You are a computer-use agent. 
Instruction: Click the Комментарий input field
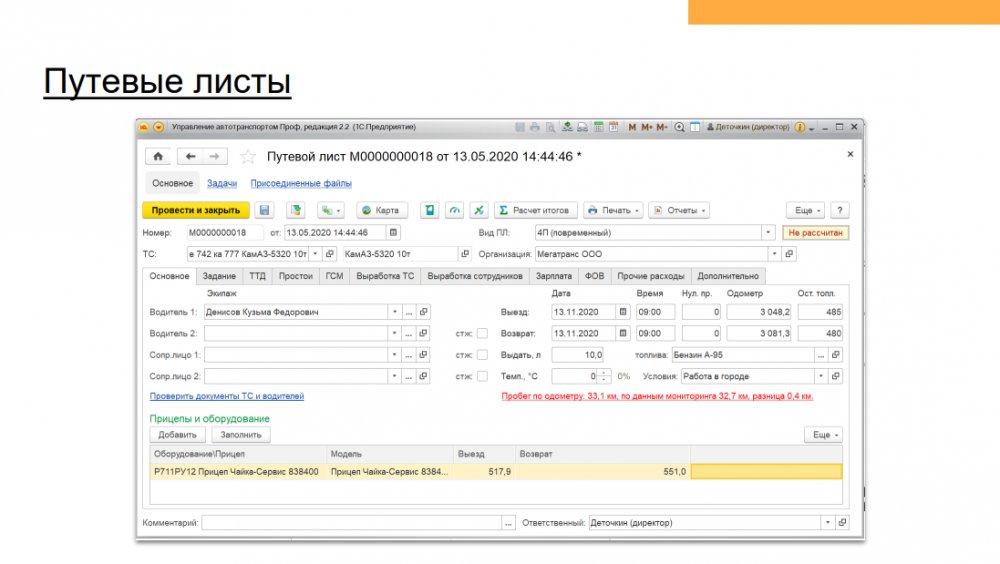(350, 523)
